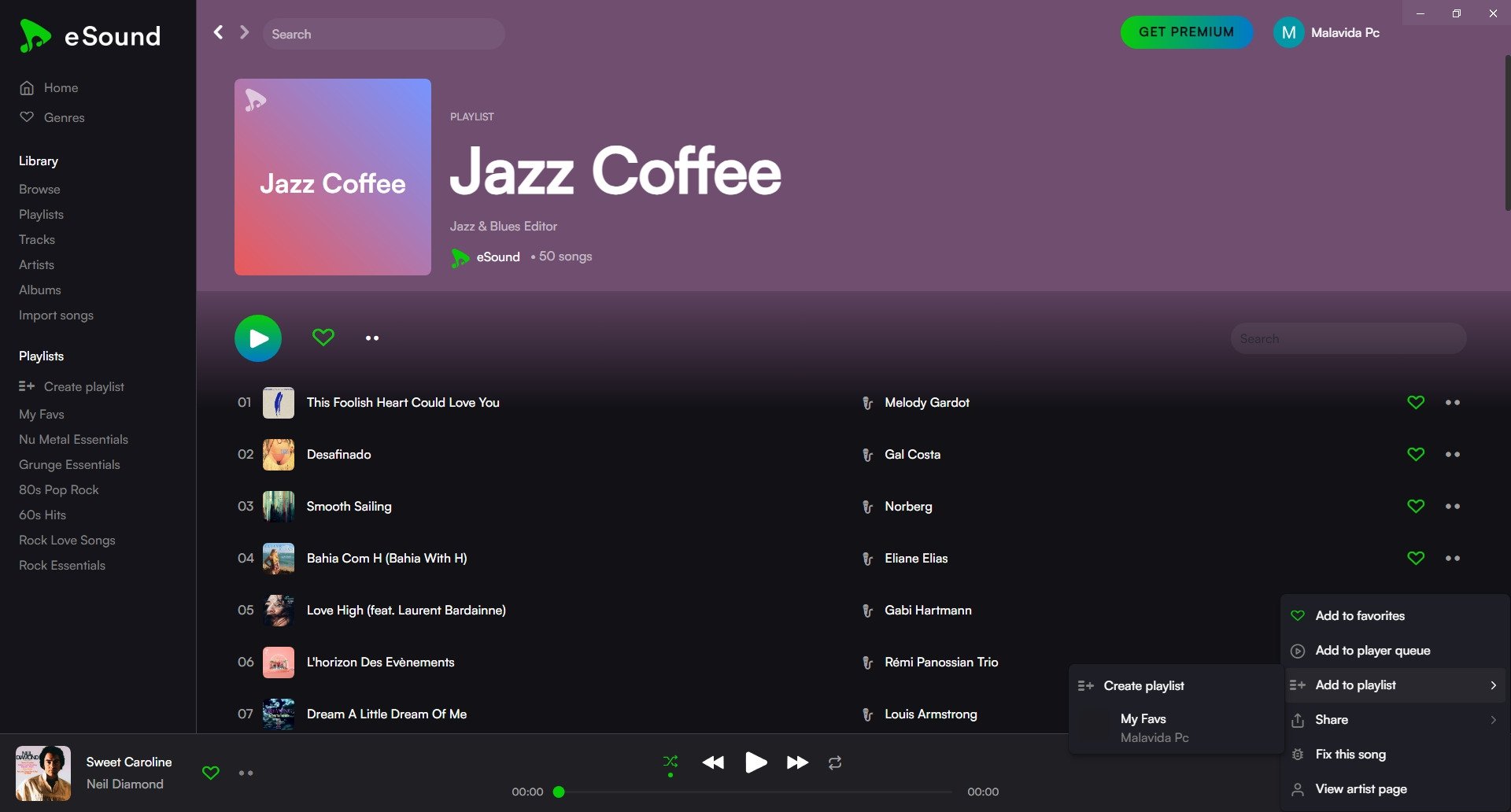Open options dots for Sweet Caroline
Viewport: 1511px width, 812px height.
[246, 773]
